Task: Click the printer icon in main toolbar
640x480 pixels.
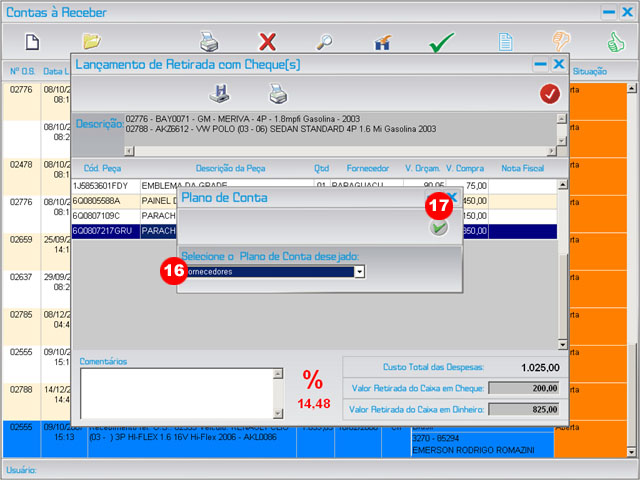Action: click(209, 42)
